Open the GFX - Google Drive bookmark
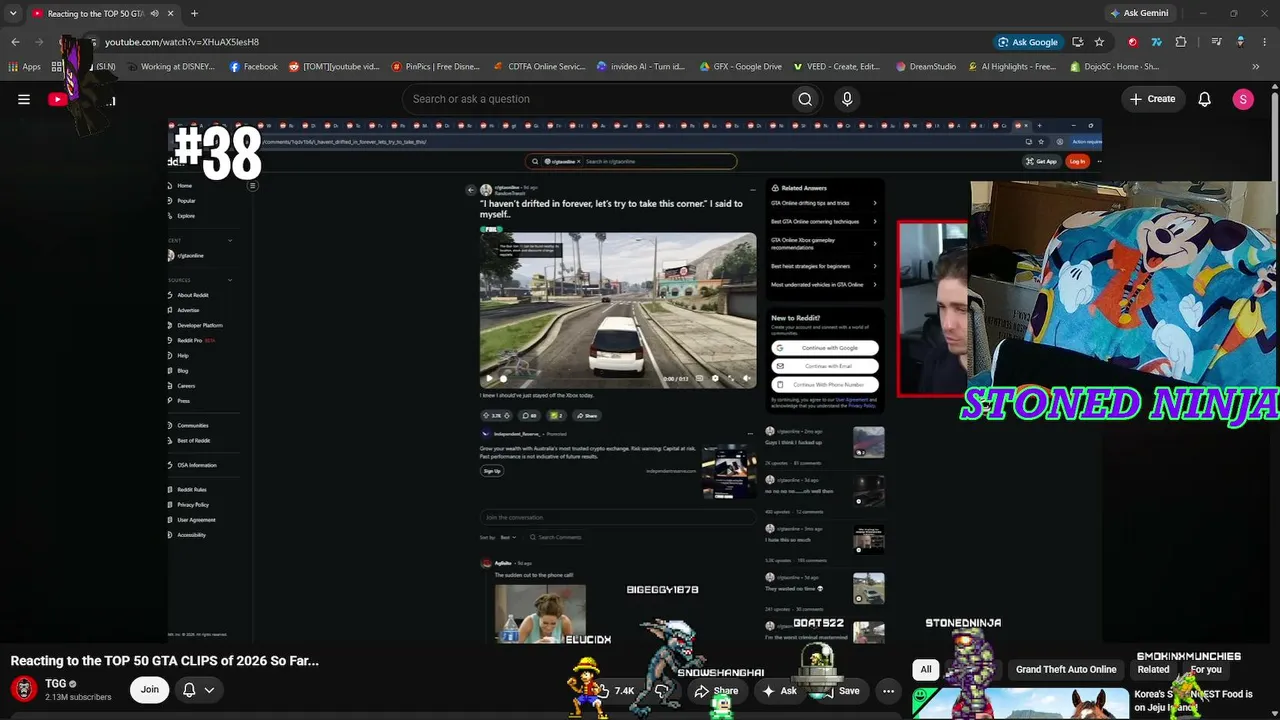Image resolution: width=1280 pixels, height=720 pixels. pos(741,67)
